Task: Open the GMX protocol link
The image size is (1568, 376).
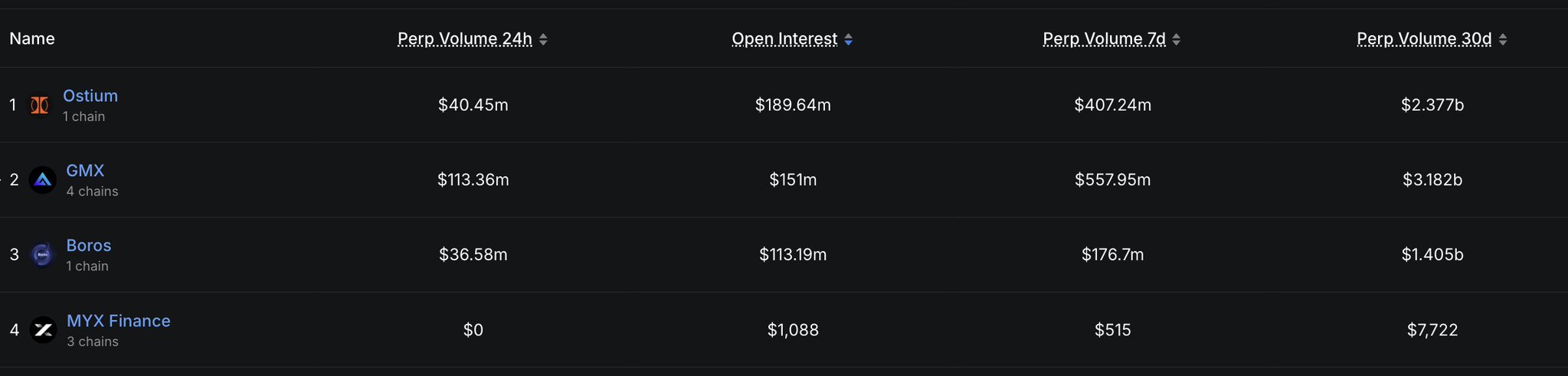Action: (85, 171)
